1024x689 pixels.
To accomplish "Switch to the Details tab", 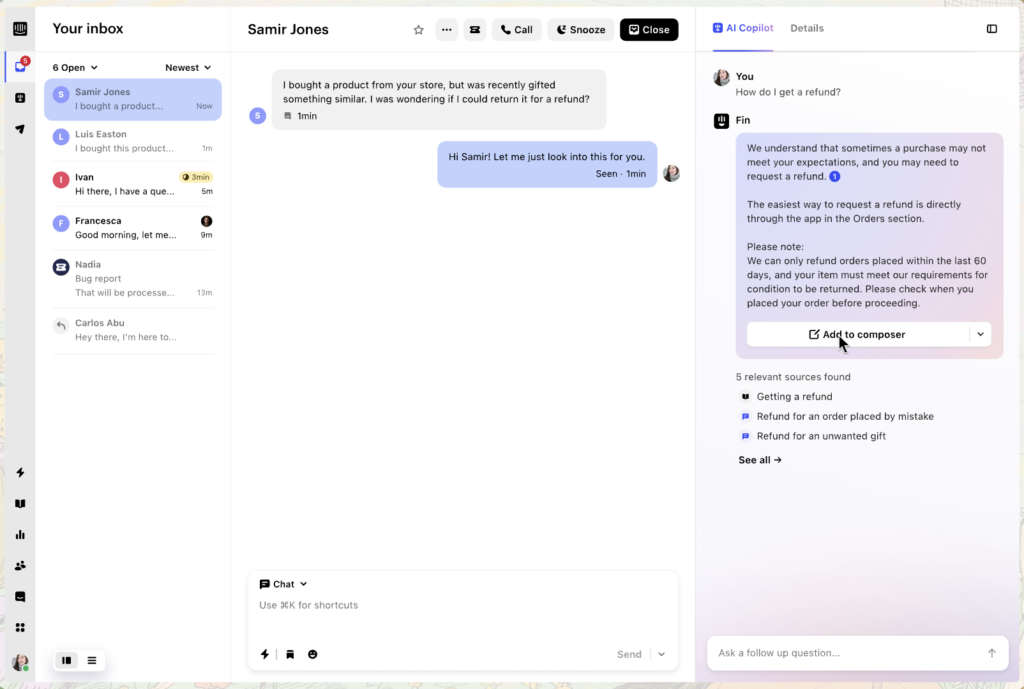I will click(807, 28).
